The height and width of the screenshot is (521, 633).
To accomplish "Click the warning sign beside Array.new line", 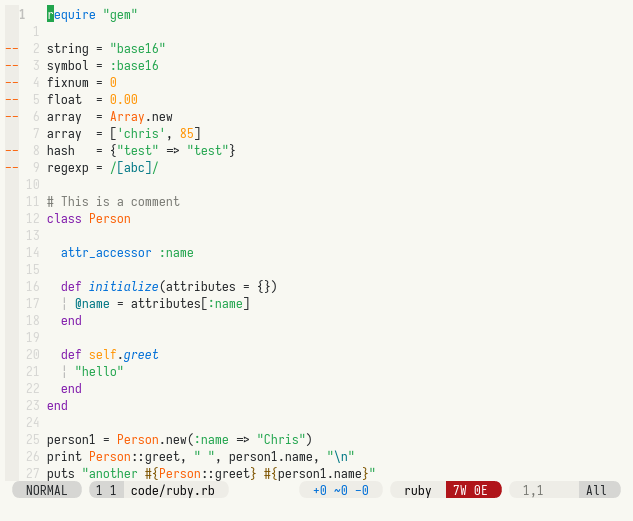I will click(x=12, y=117).
